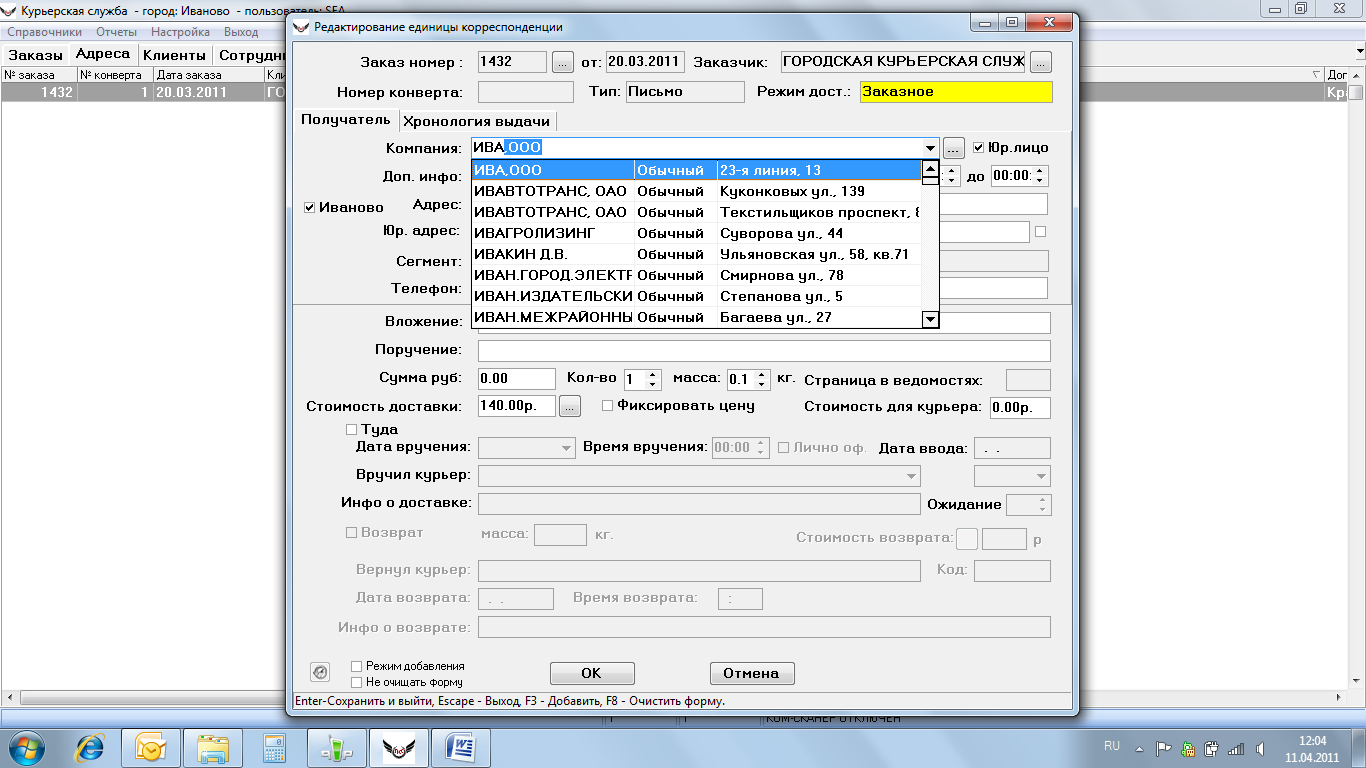The width and height of the screenshot is (1366, 768).
Task: Click ellipsis button beside Стоимость доставки
Action: [x=570, y=407]
